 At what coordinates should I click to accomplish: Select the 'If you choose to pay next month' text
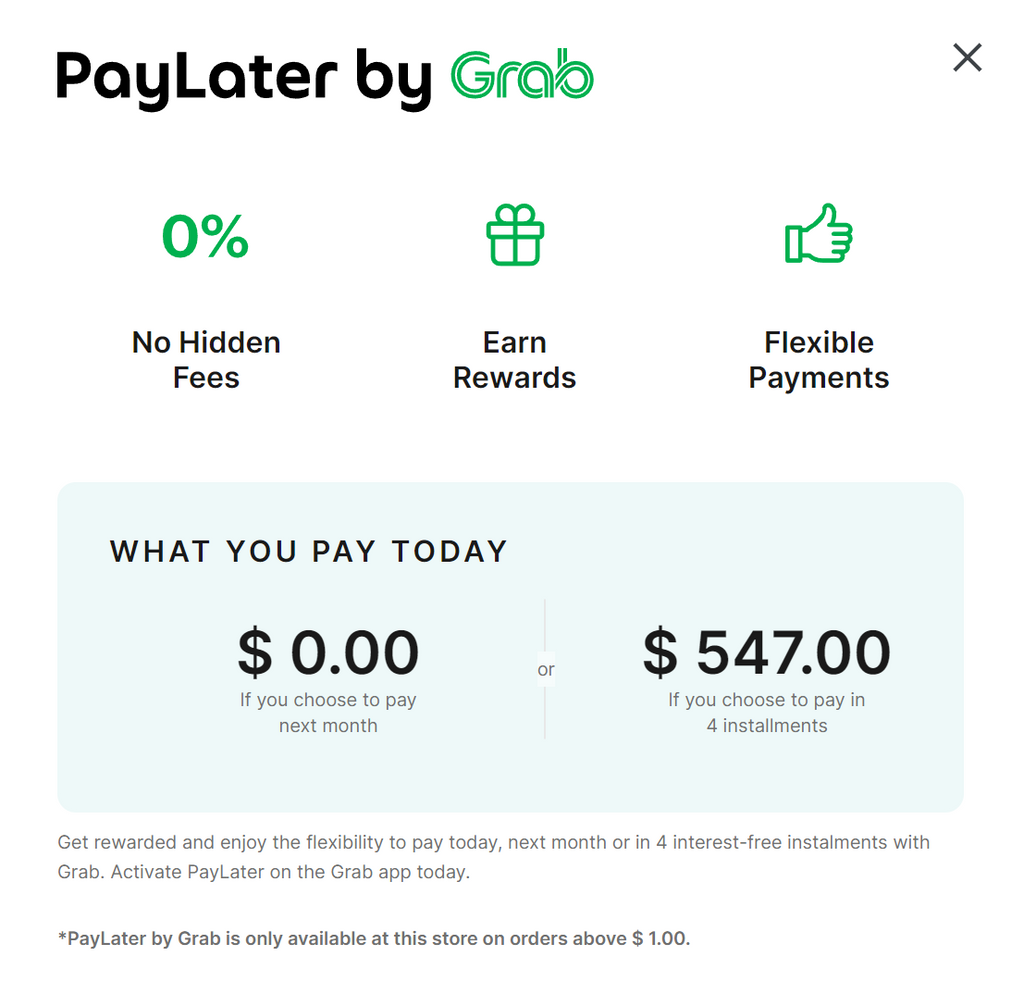tap(328, 712)
